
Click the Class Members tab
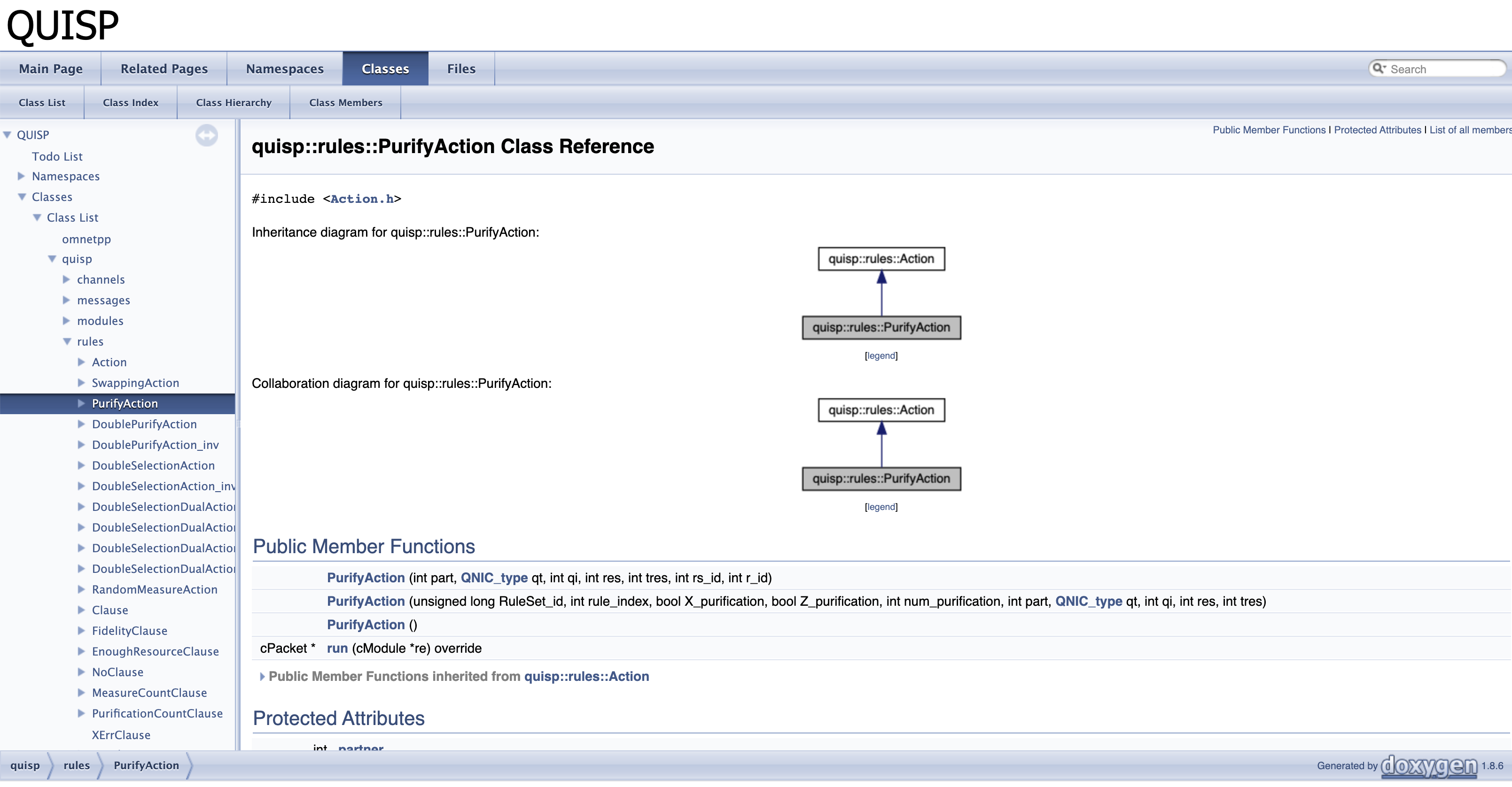pos(345,102)
